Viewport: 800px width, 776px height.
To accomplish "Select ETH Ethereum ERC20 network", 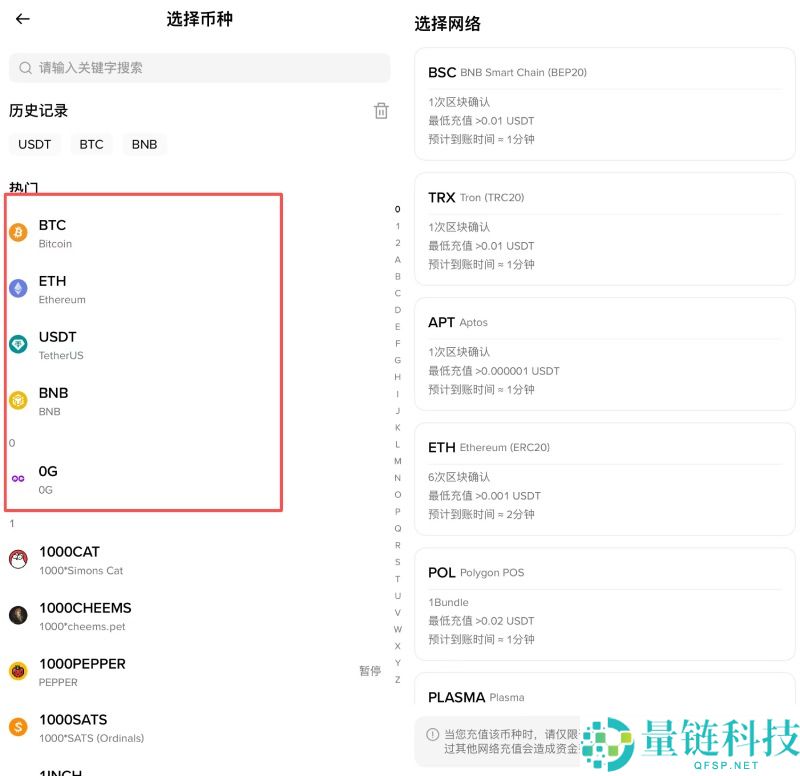I will (x=605, y=479).
